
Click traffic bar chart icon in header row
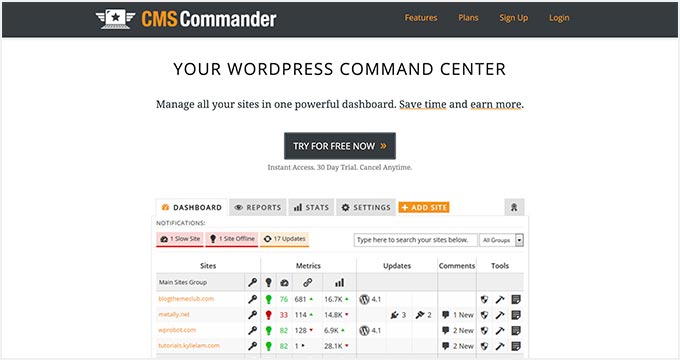[340, 283]
